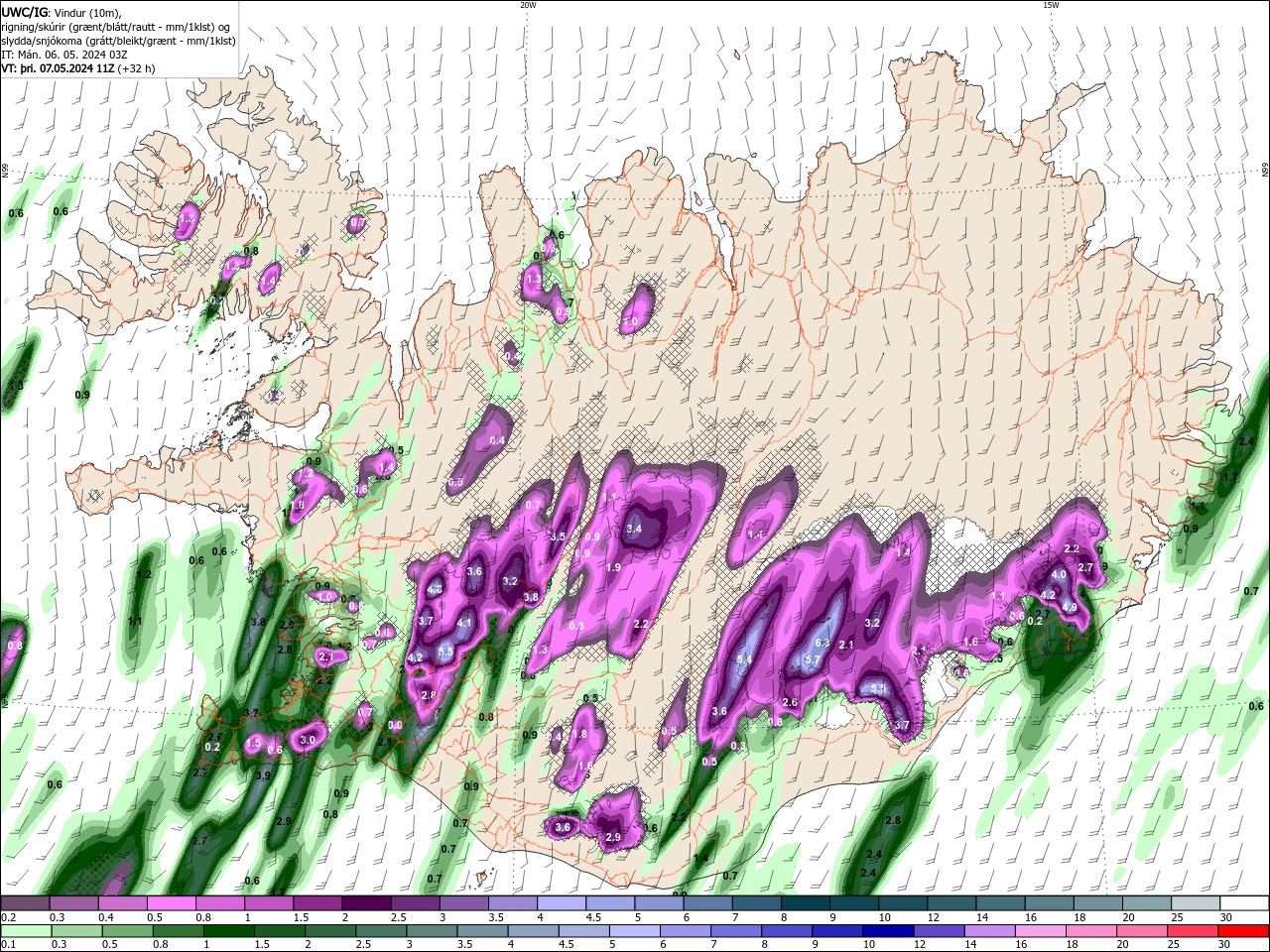Click the '3.0' value in the southwest
This screenshot has width=1270, height=952.
[308, 740]
